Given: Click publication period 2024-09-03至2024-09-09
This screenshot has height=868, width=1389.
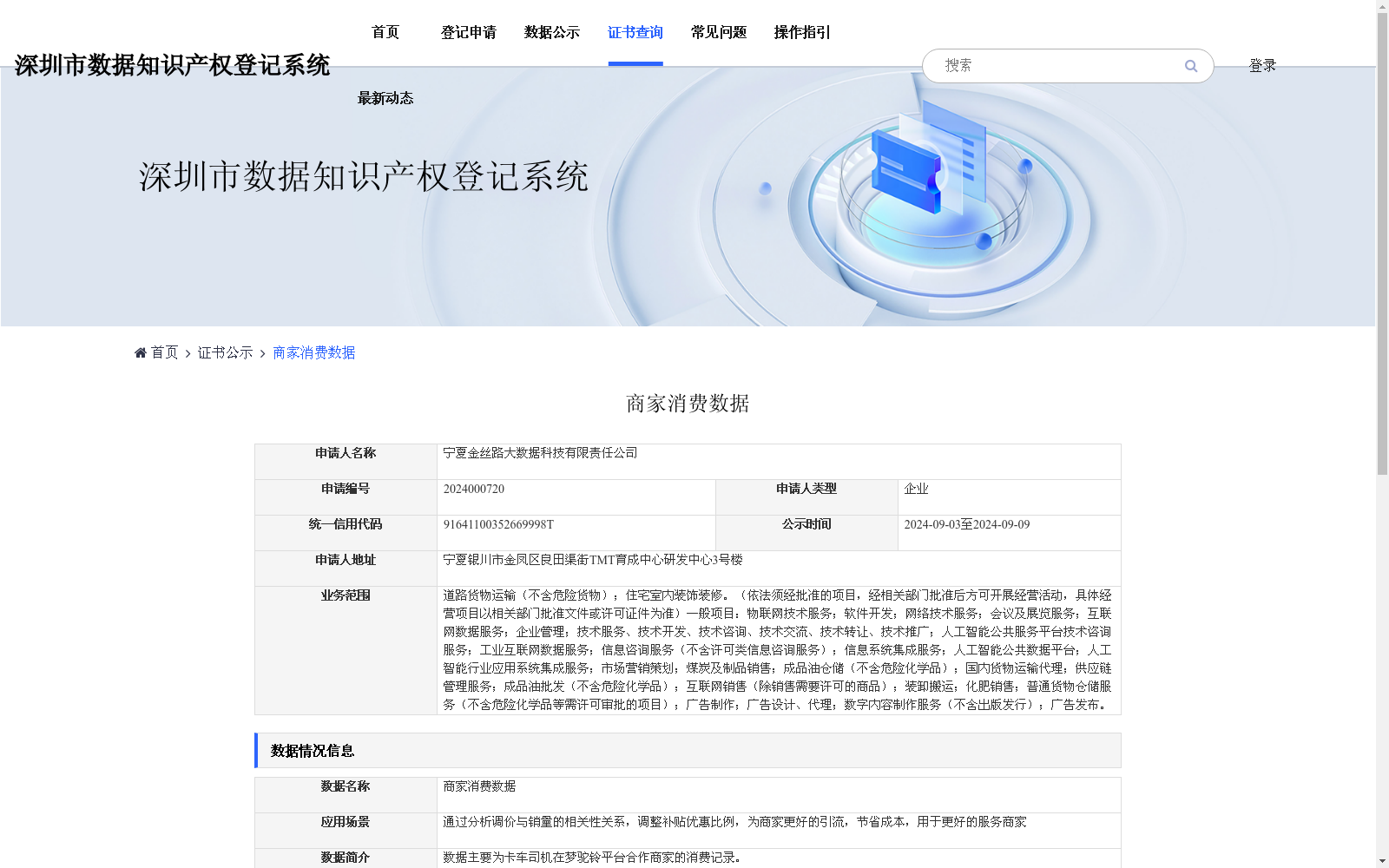Looking at the screenshot, I should [x=967, y=524].
